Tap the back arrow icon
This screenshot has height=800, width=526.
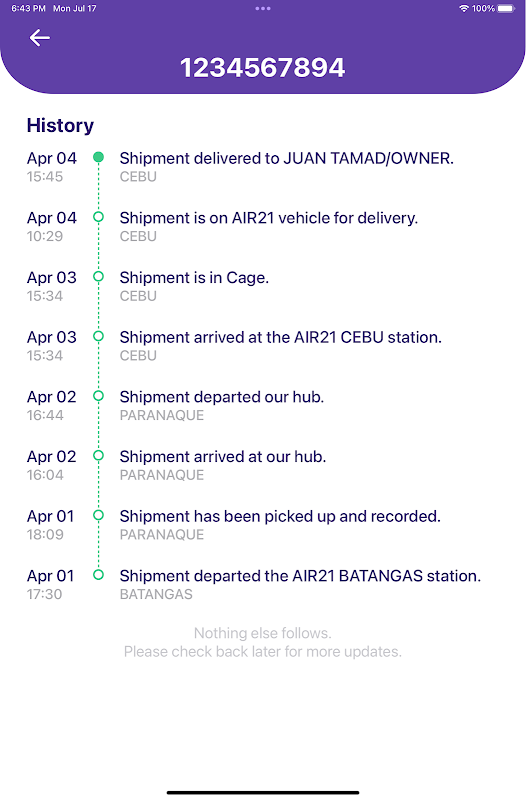pyautogui.click(x=39, y=38)
